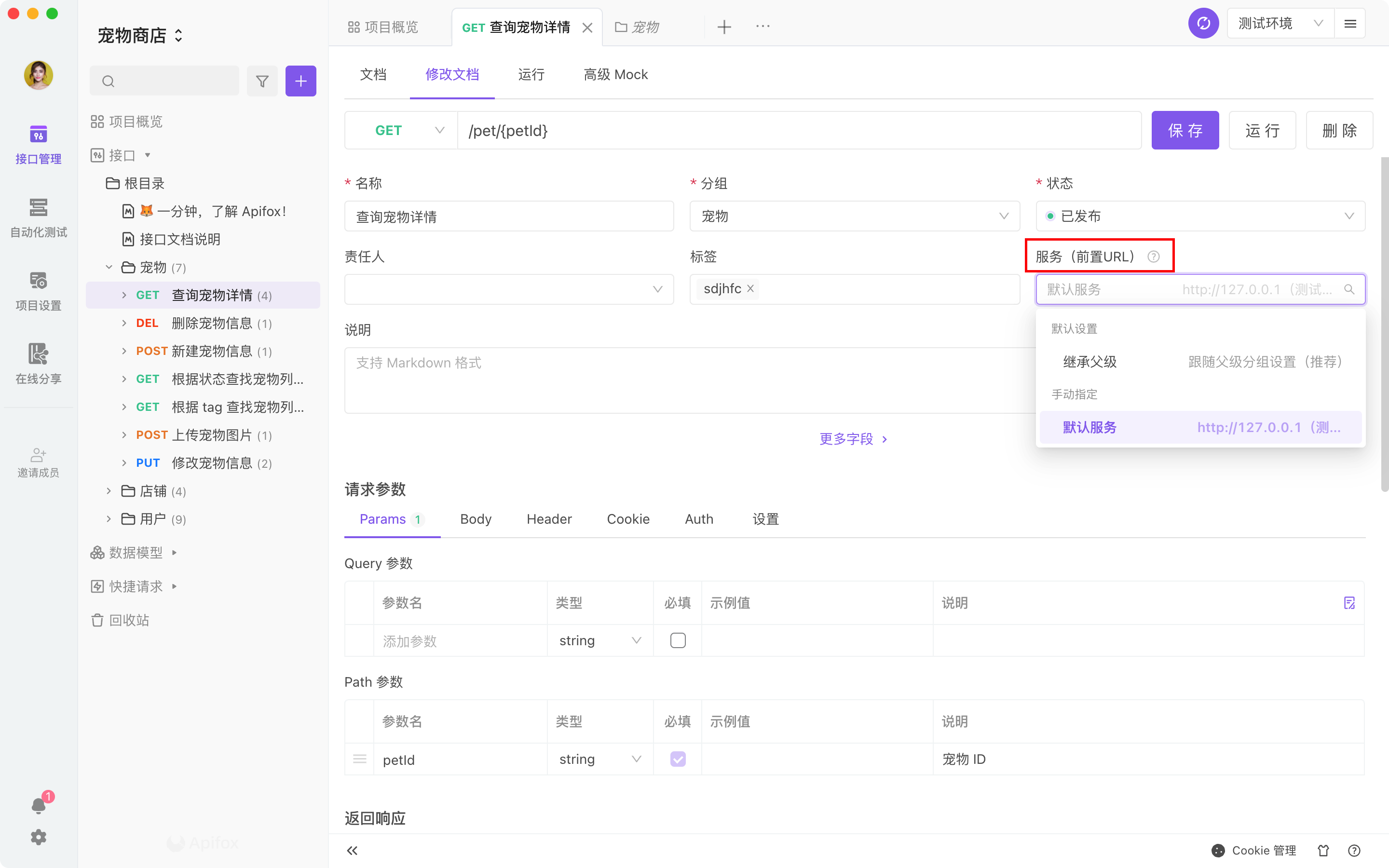Open settings gear in bottom sidebar
1389x868 pixels.
tap(39, 837)
